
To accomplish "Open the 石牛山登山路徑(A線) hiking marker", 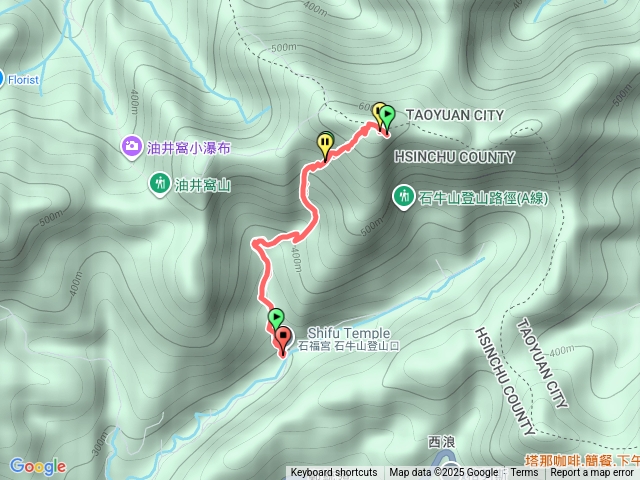I will click(x=404, y=198).
